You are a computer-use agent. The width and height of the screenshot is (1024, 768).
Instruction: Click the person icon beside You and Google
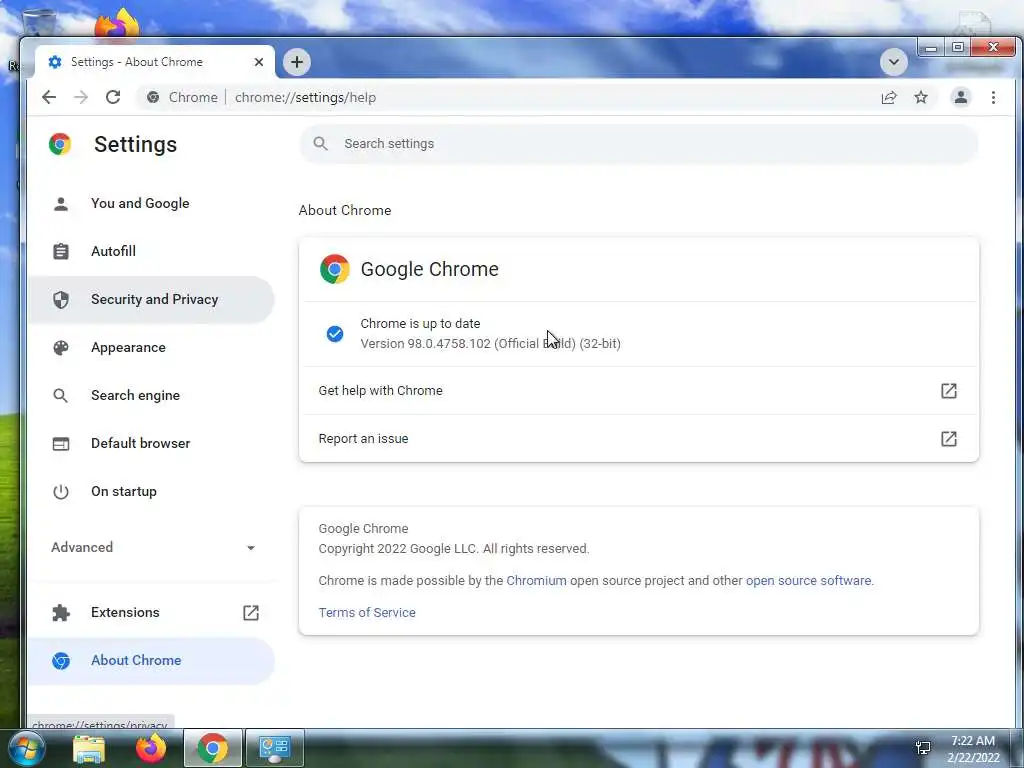[61, 204]
